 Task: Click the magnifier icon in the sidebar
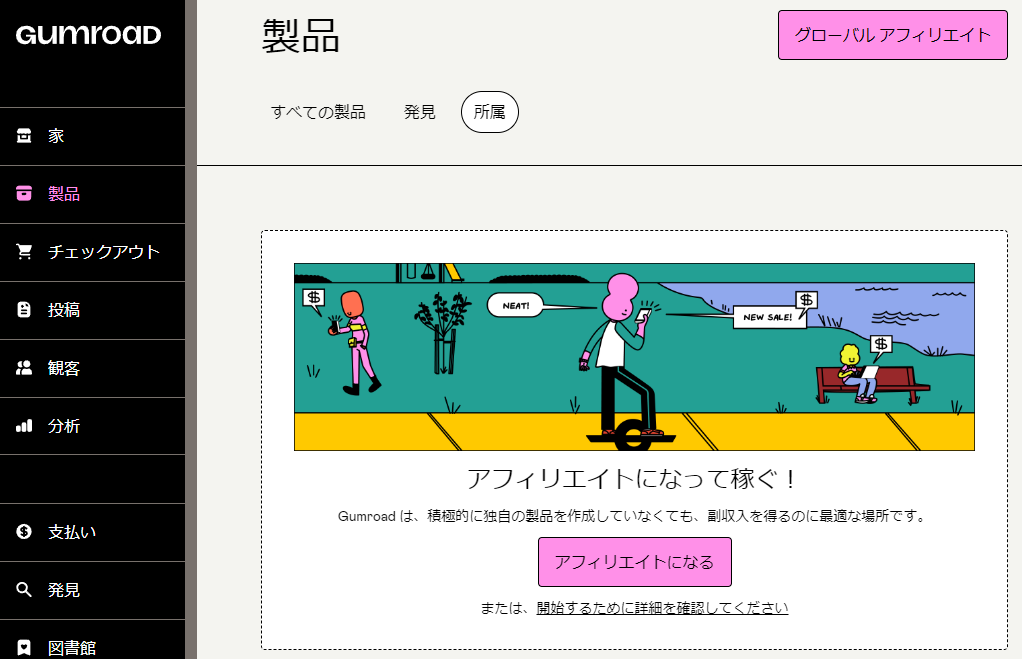[25, 590]
